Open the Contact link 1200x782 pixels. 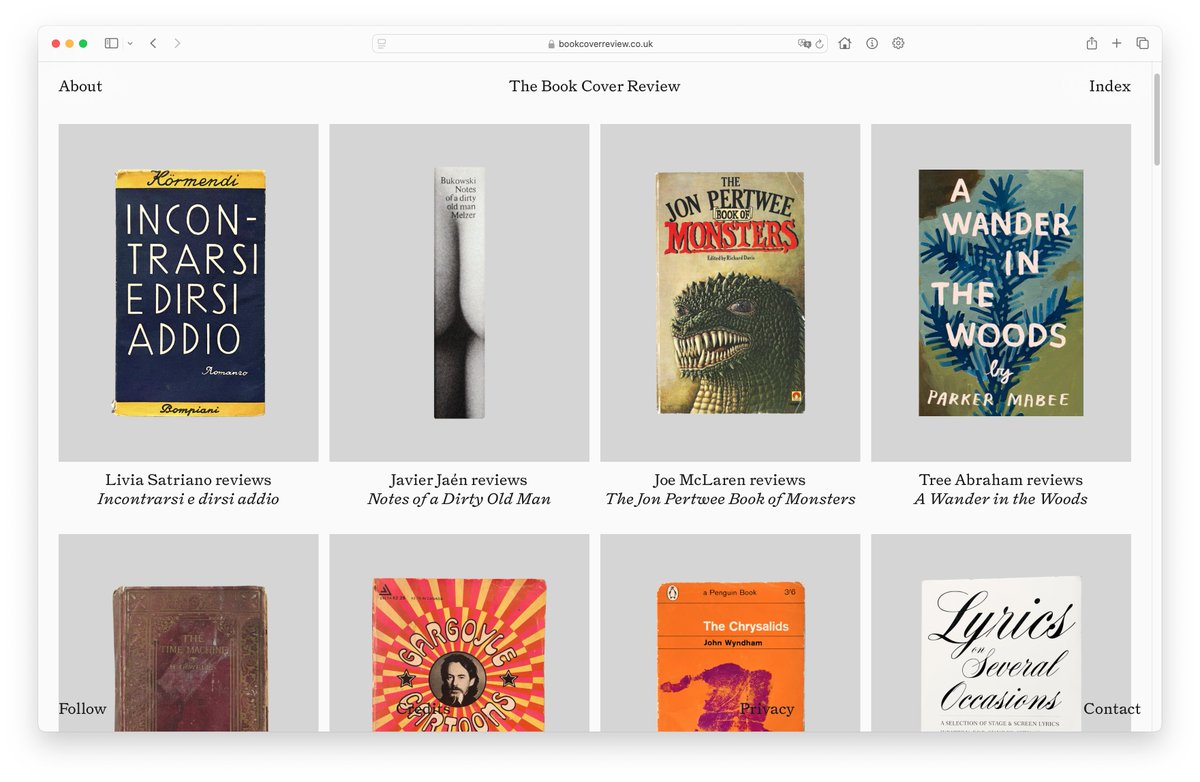click(x=1112, y=709)
